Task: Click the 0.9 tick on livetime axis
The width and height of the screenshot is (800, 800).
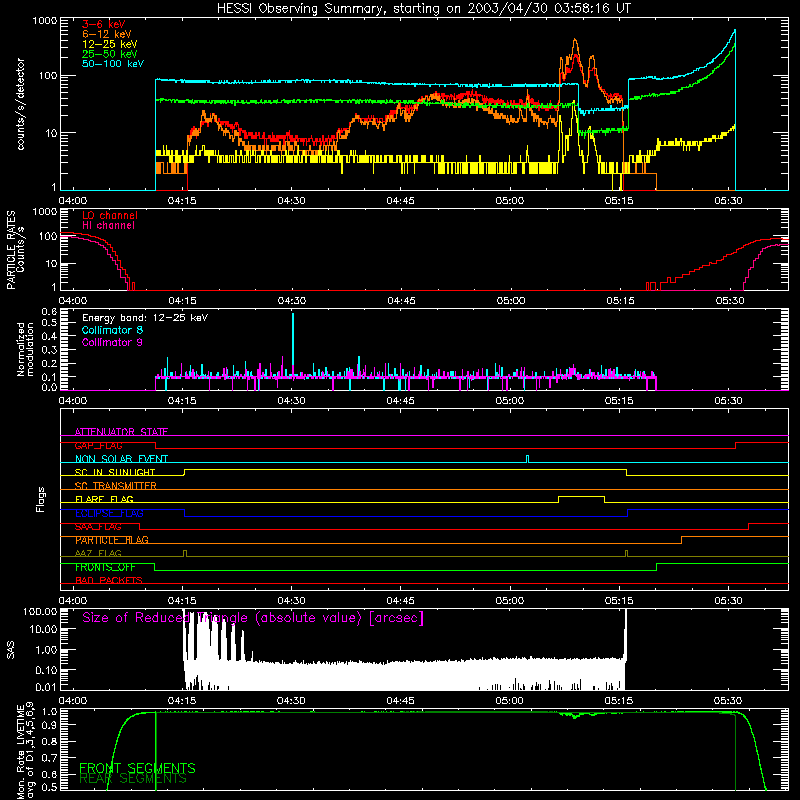Action: (49, 724)
